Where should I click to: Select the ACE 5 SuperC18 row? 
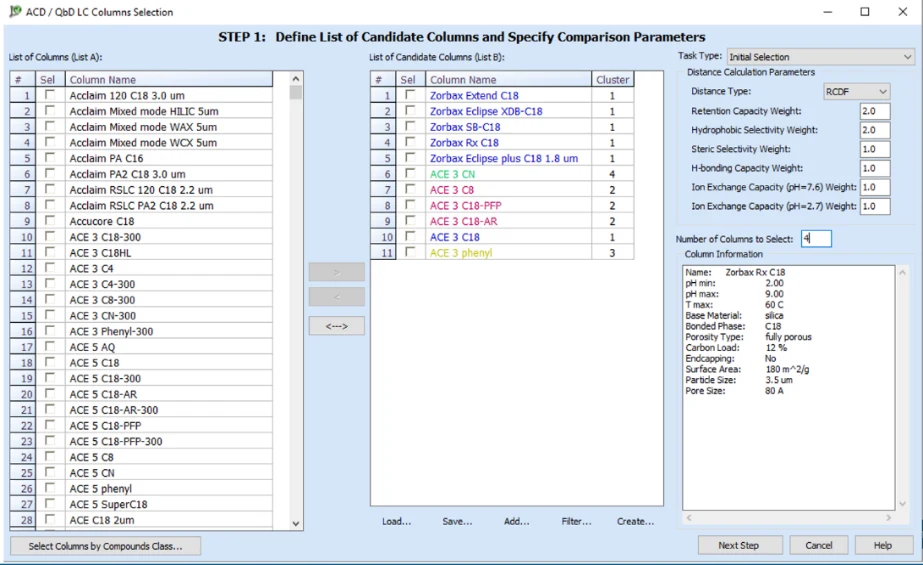(141, 504)
